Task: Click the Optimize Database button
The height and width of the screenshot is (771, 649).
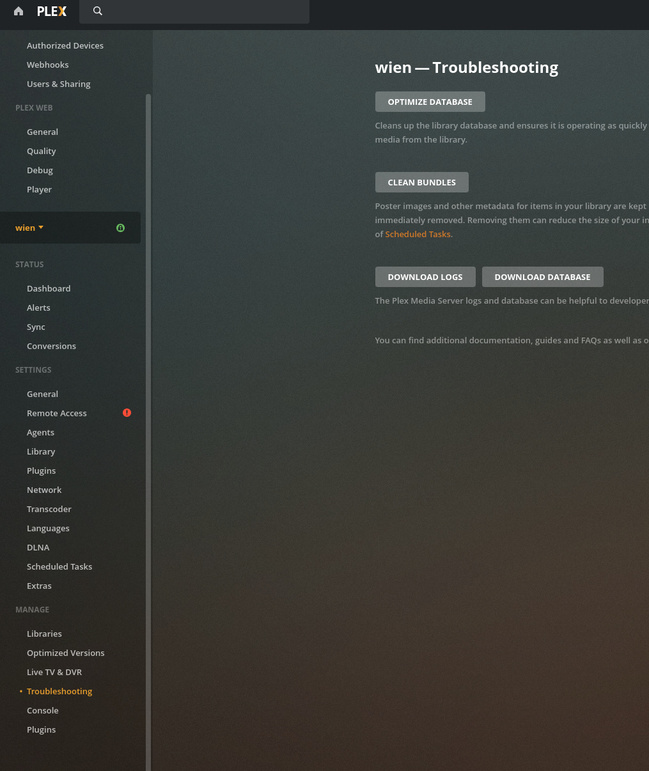Action: point(430,102)
